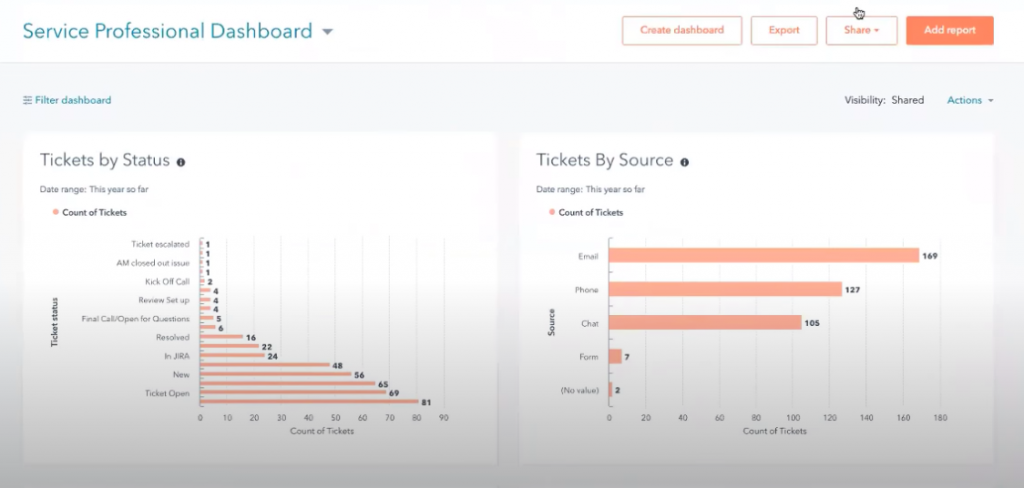The image size is (1024, 488).
Task: Click the New status bar showing 56
Action: (x=275, y=374)
